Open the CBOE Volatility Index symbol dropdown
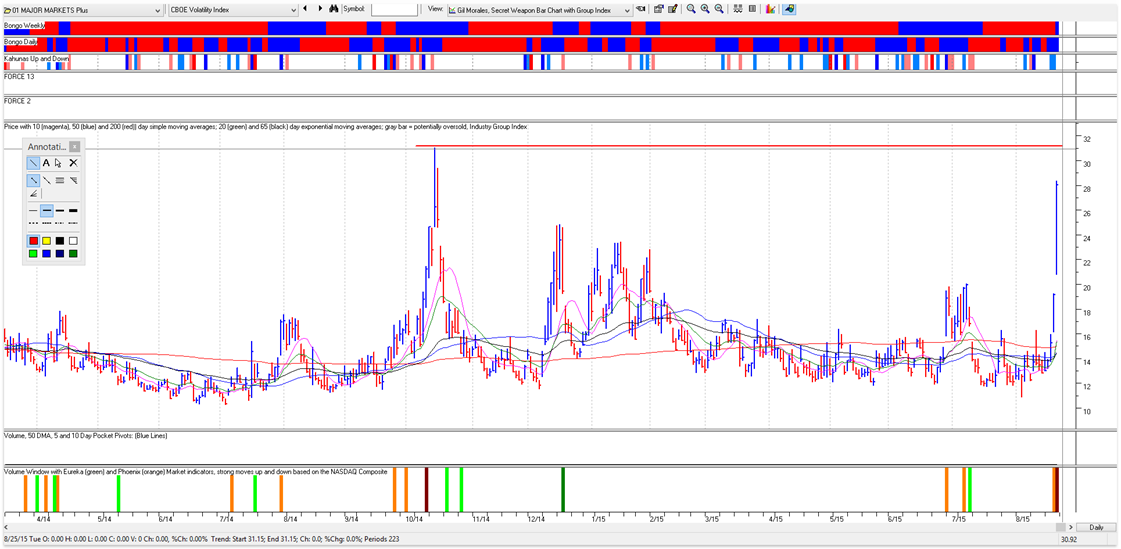The width and height of the screenshot is (1121, 549). tap(232, 9)
